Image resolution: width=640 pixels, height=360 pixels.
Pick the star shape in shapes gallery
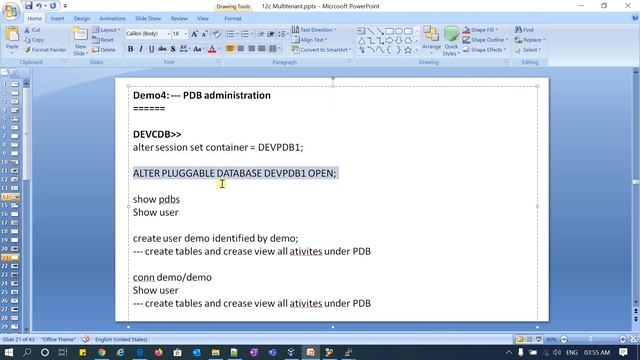click(408, 50)
